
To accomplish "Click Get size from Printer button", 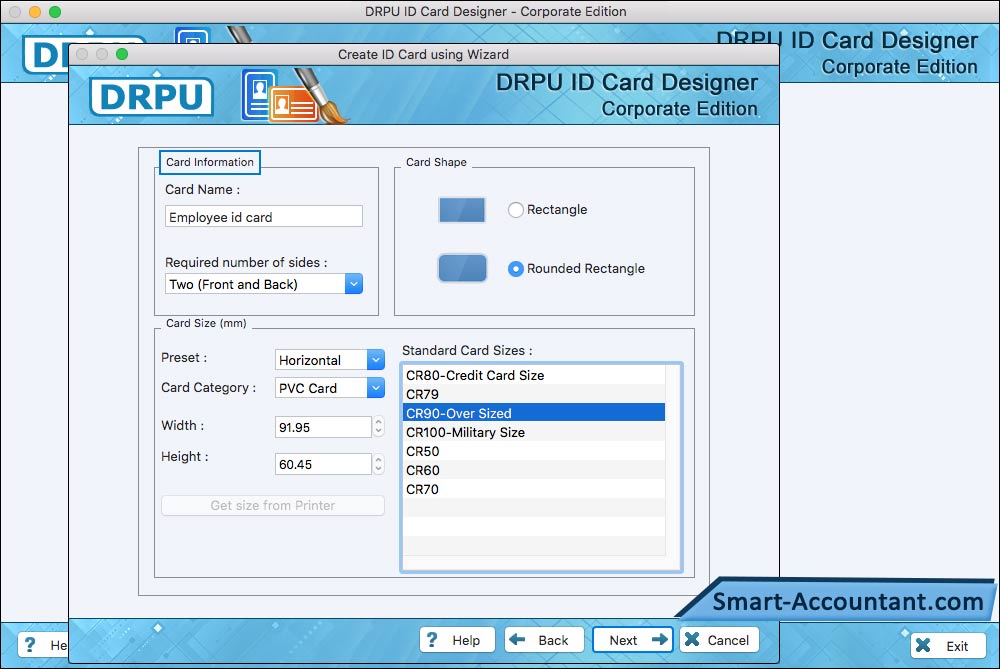I will click(273, 506).
